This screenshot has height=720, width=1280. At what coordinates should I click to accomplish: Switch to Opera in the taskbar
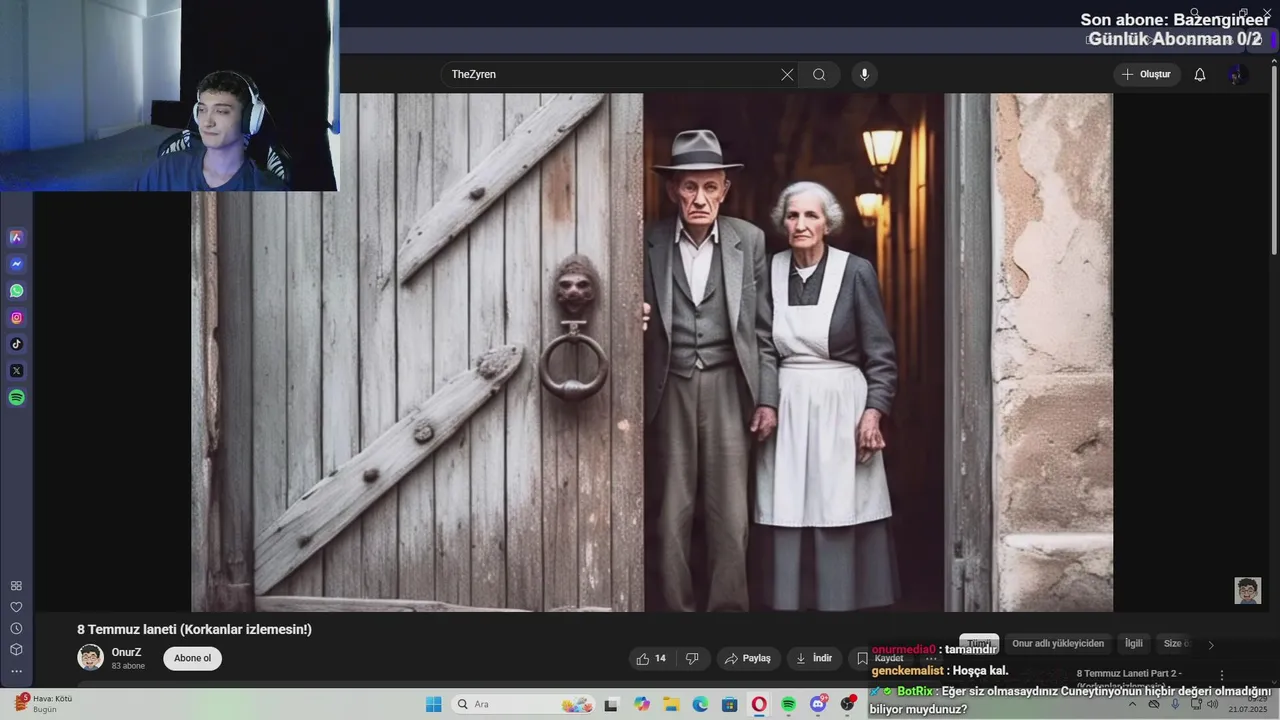759,704
